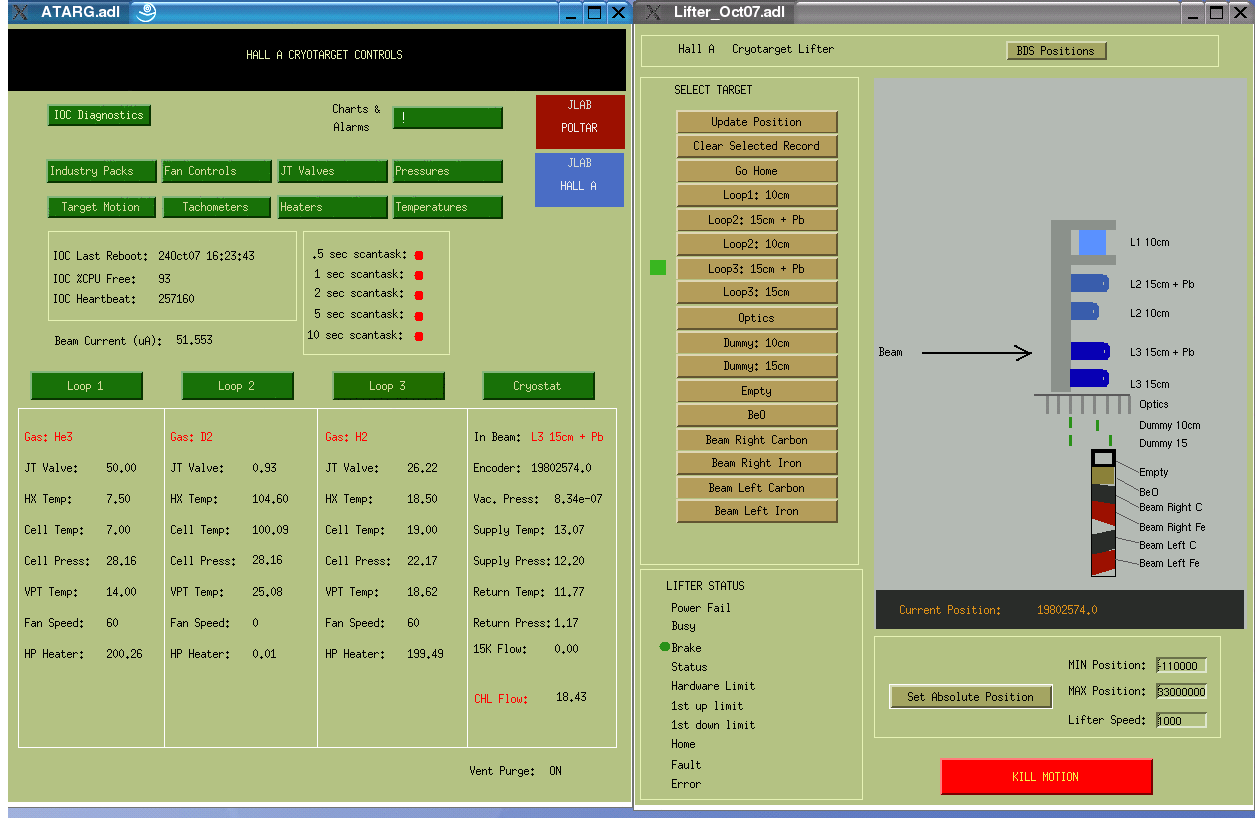Open BDS Positions in Lifter window
Screen dimensions: 1255x818
tap(1056, 51)
